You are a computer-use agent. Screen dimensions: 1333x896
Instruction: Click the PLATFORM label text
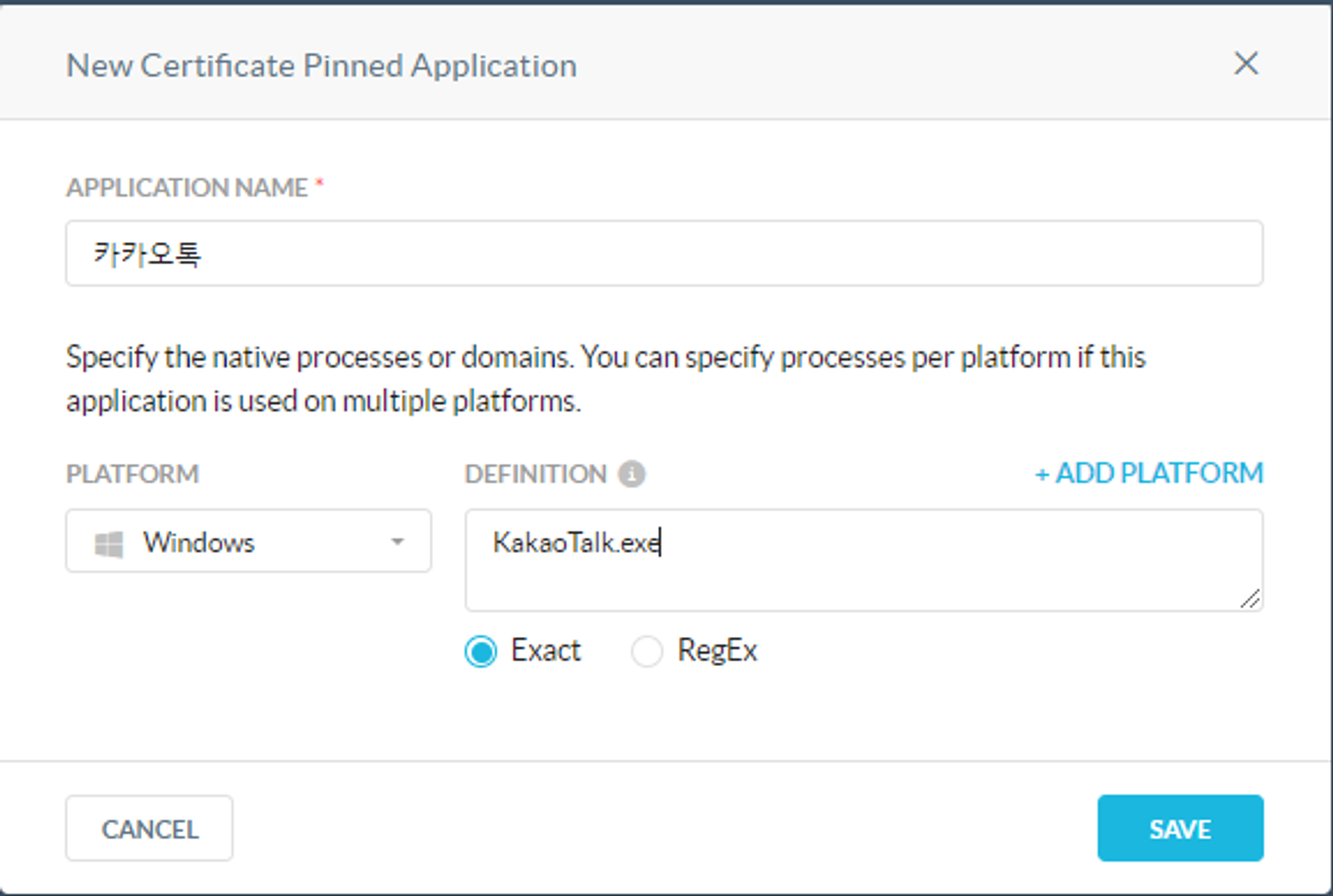132,474
